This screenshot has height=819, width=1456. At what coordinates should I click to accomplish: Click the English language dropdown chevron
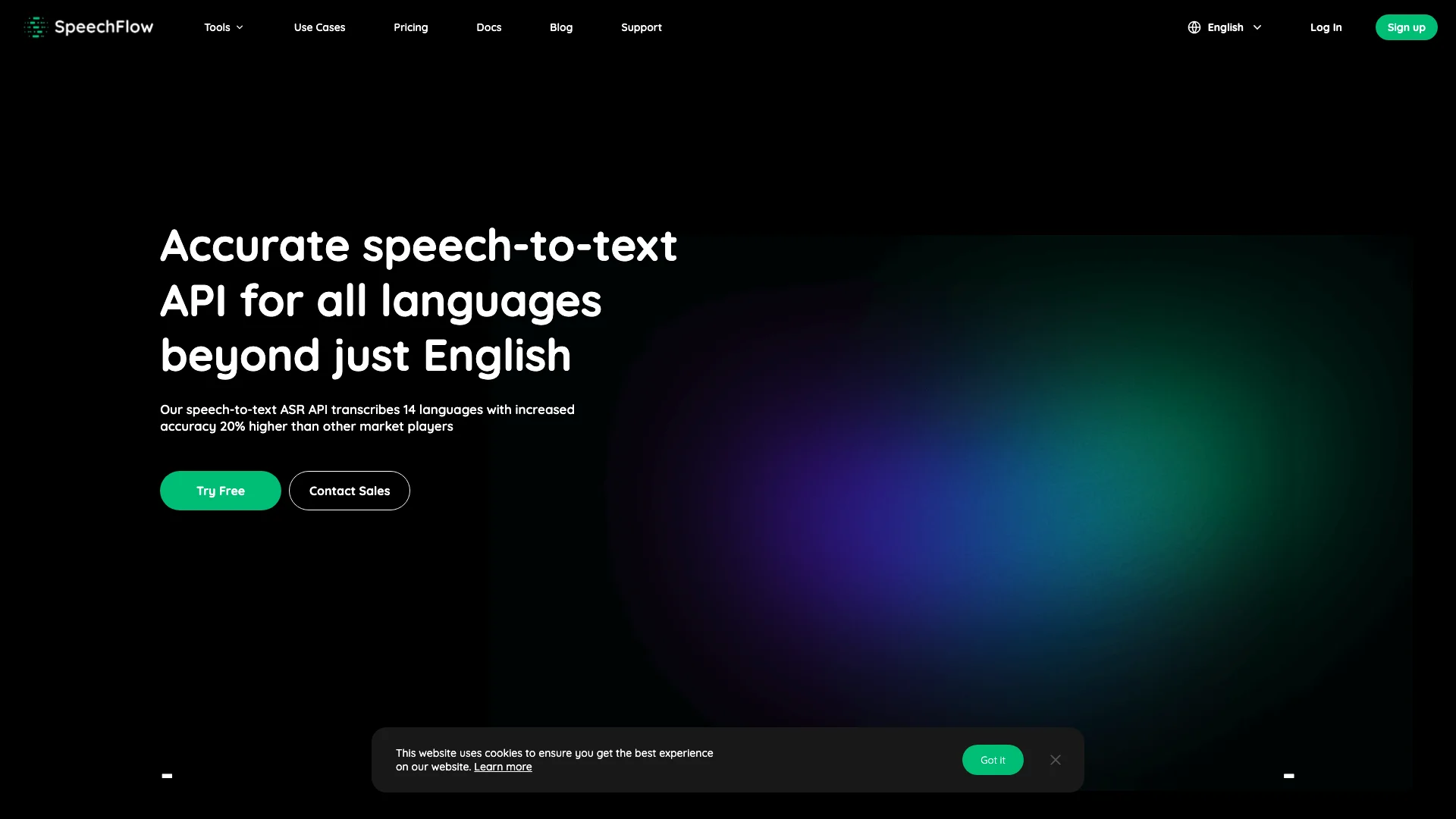[x=1257, y=27]
